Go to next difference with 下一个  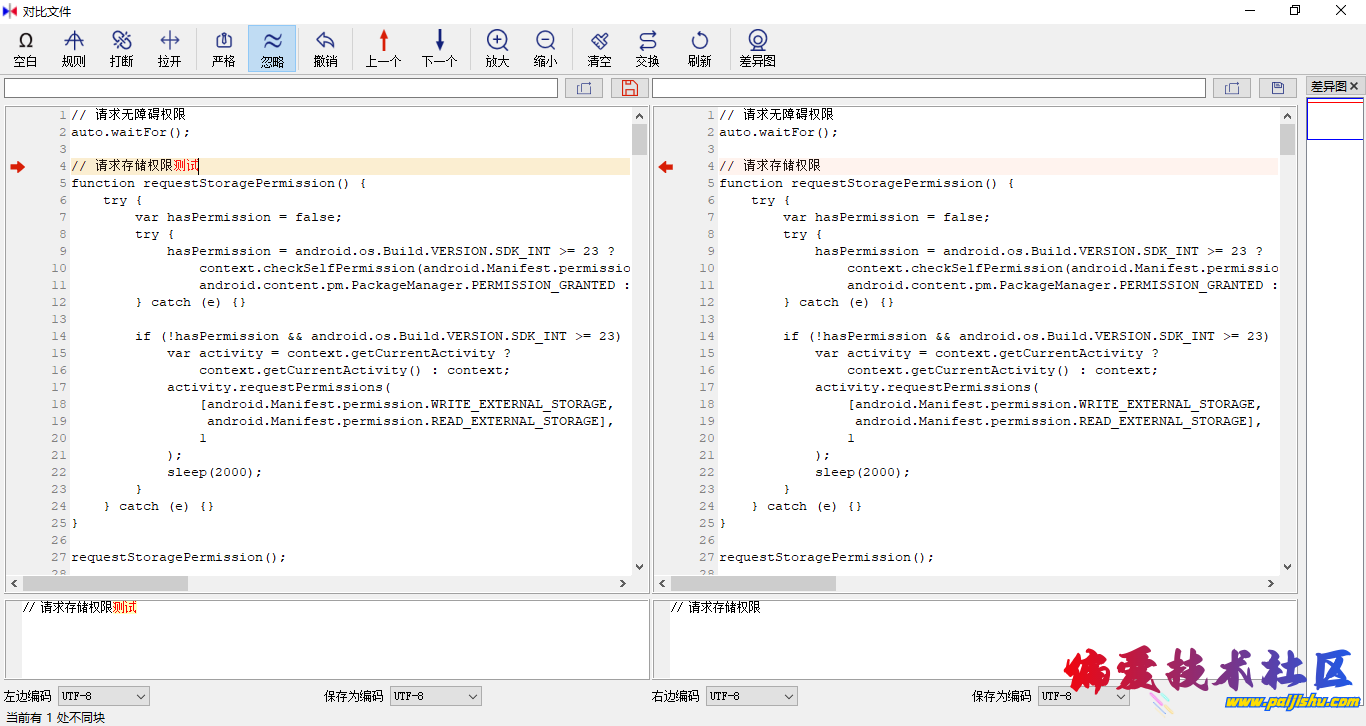pos(439,48)
